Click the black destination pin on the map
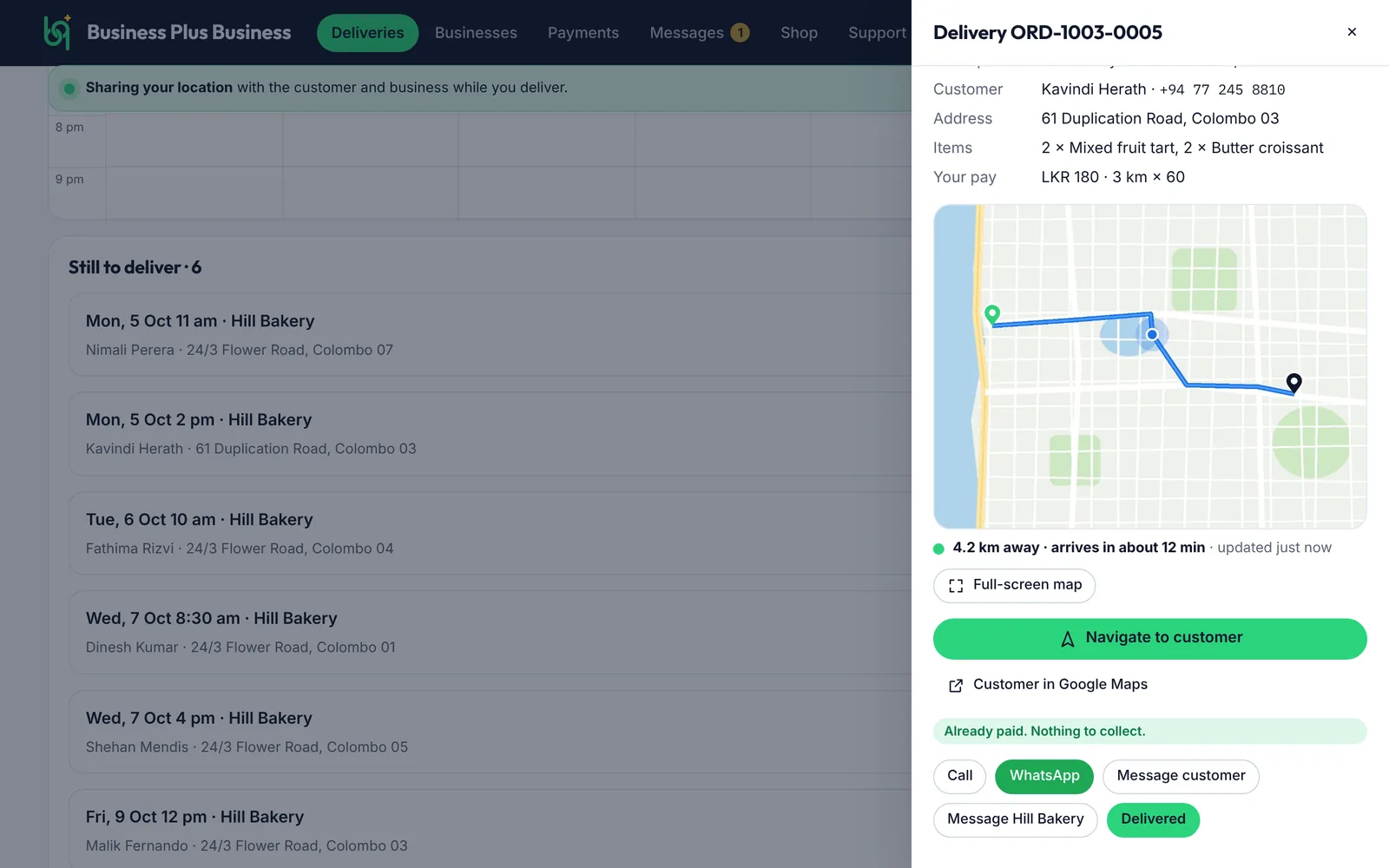This screenshot has height=868, width=1389. [1294, 383]
